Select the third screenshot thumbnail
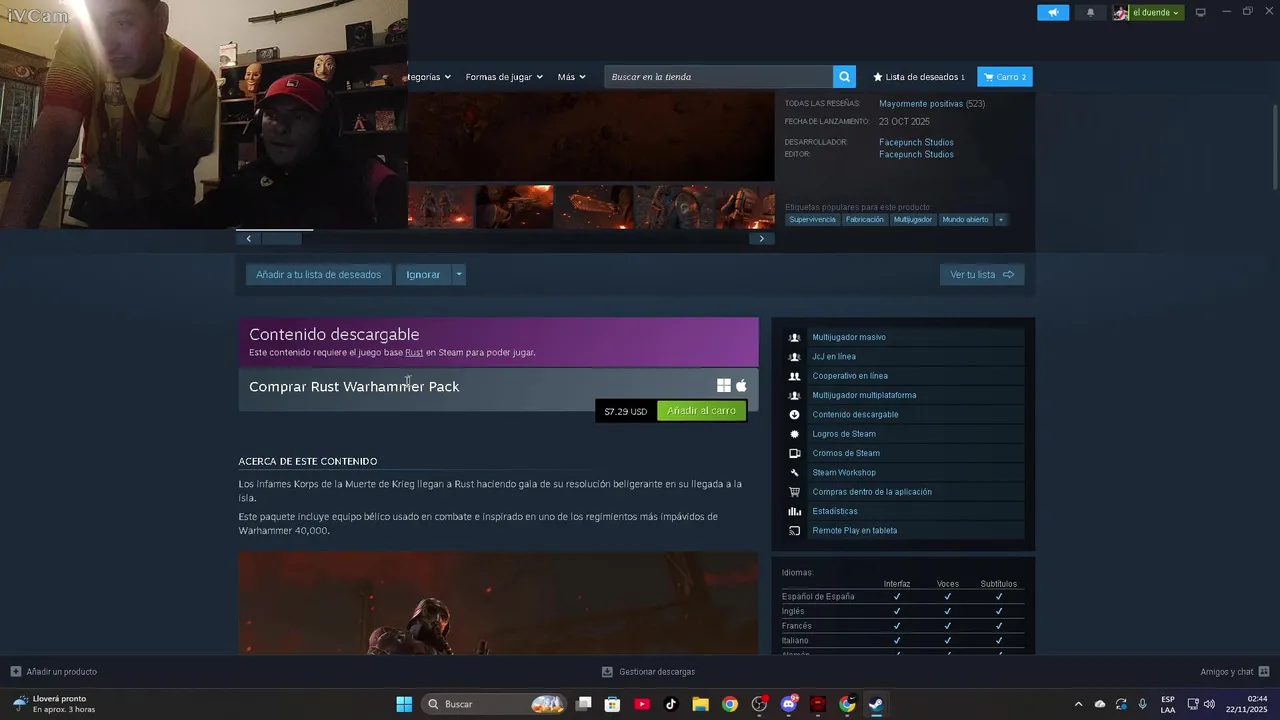1280x720 pixels. [x=594, y=207]
